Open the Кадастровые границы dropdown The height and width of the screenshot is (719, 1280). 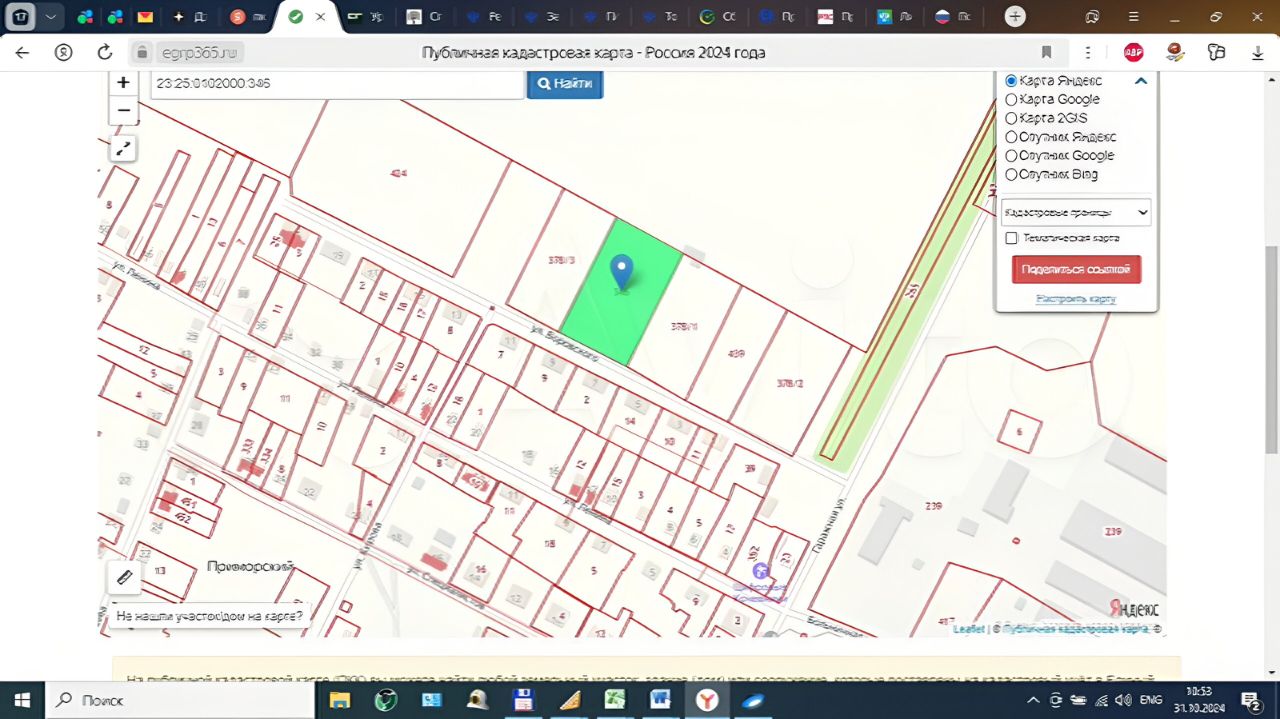coord(1076,212)
